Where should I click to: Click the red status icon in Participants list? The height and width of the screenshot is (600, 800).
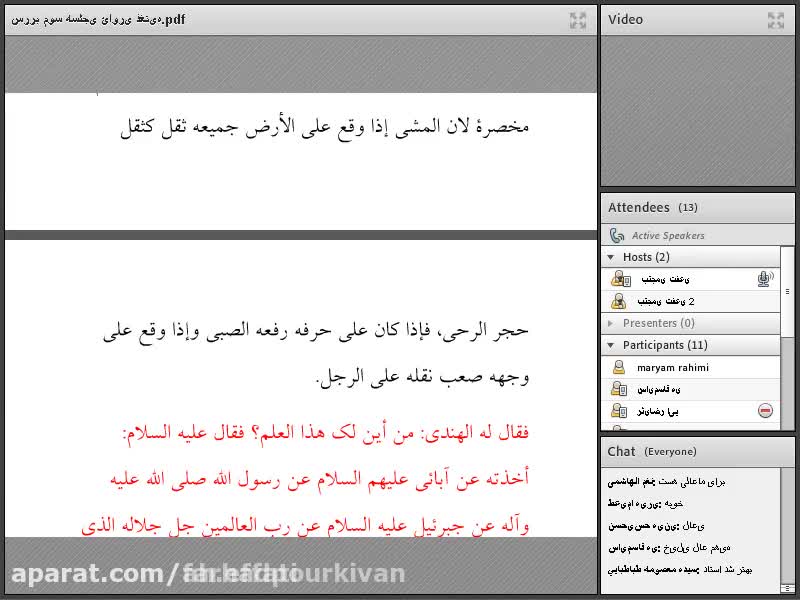pyautogui.click(x=765, y=411)
